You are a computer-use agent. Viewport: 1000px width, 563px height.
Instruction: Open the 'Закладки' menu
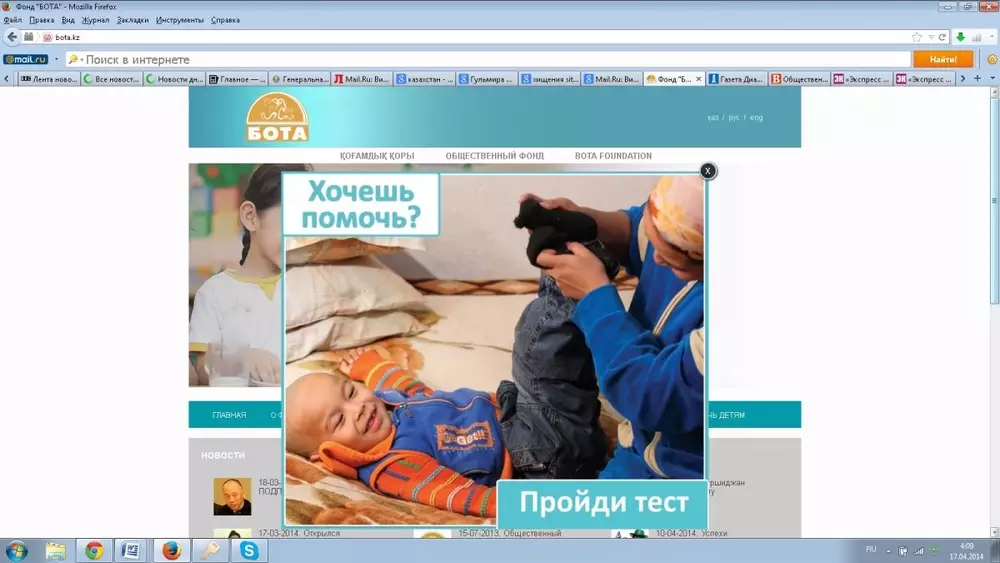pos(131,20)
